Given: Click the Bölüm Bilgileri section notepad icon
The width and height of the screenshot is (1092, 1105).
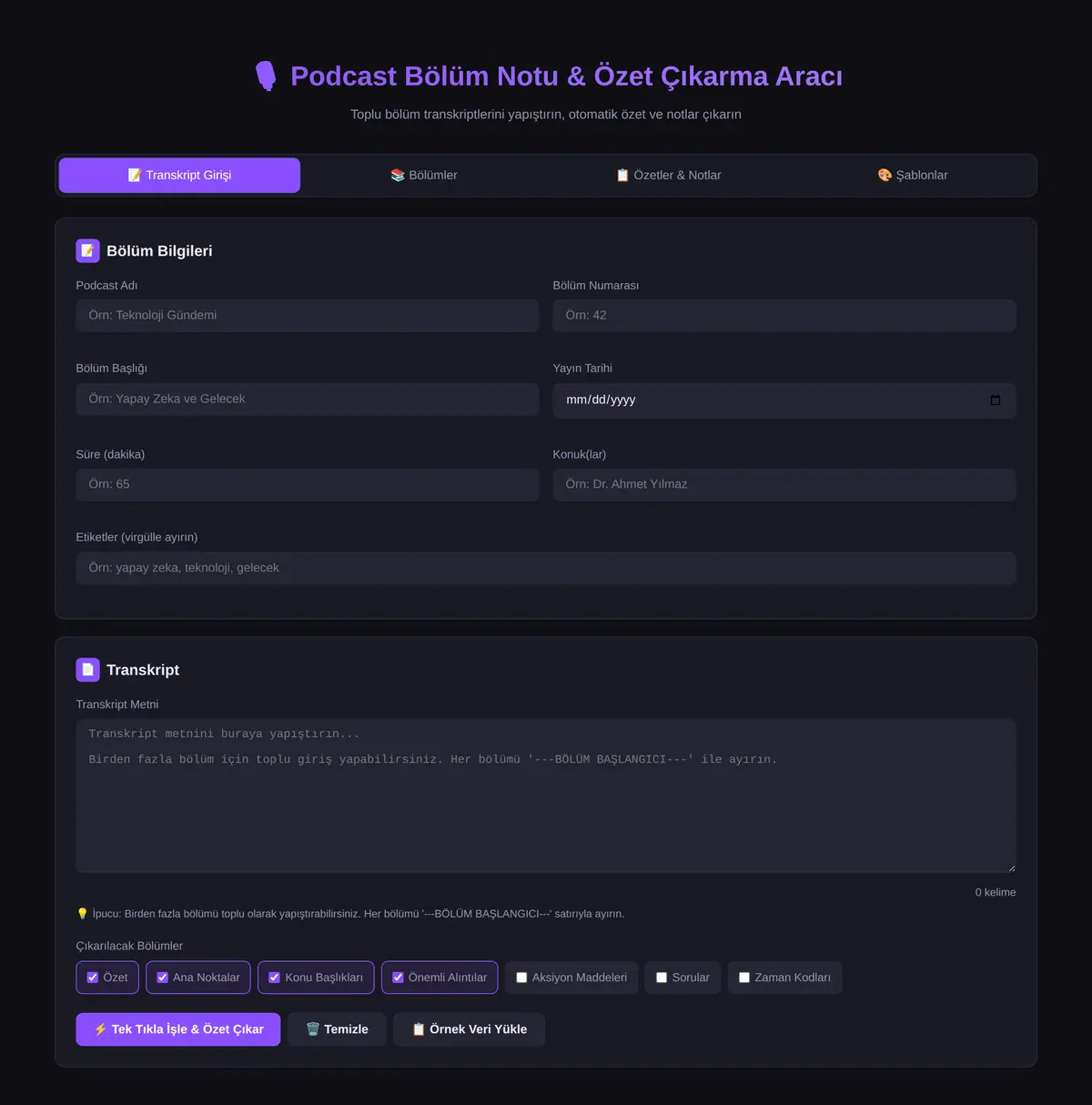Looking at the screenshot, I should [87, 250].
